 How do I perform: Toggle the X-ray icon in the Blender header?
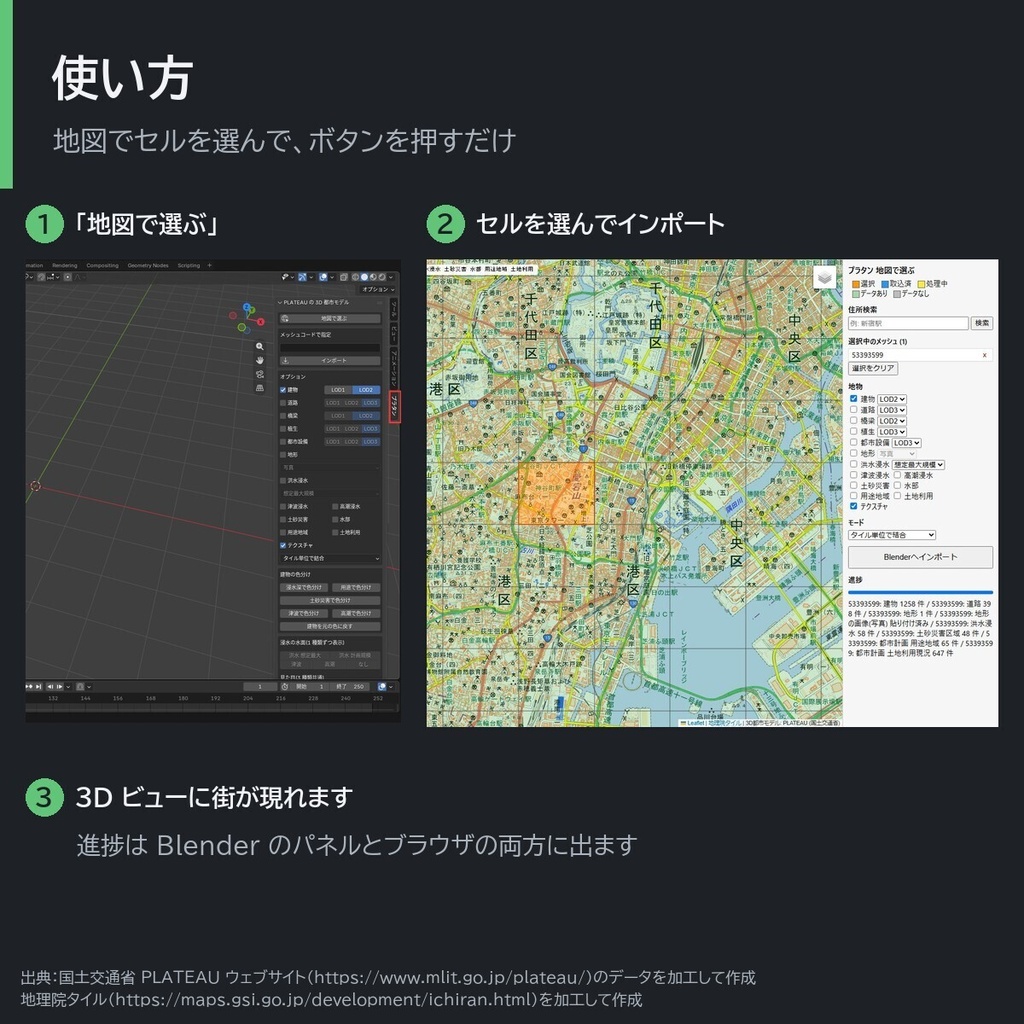click(344, 277)
